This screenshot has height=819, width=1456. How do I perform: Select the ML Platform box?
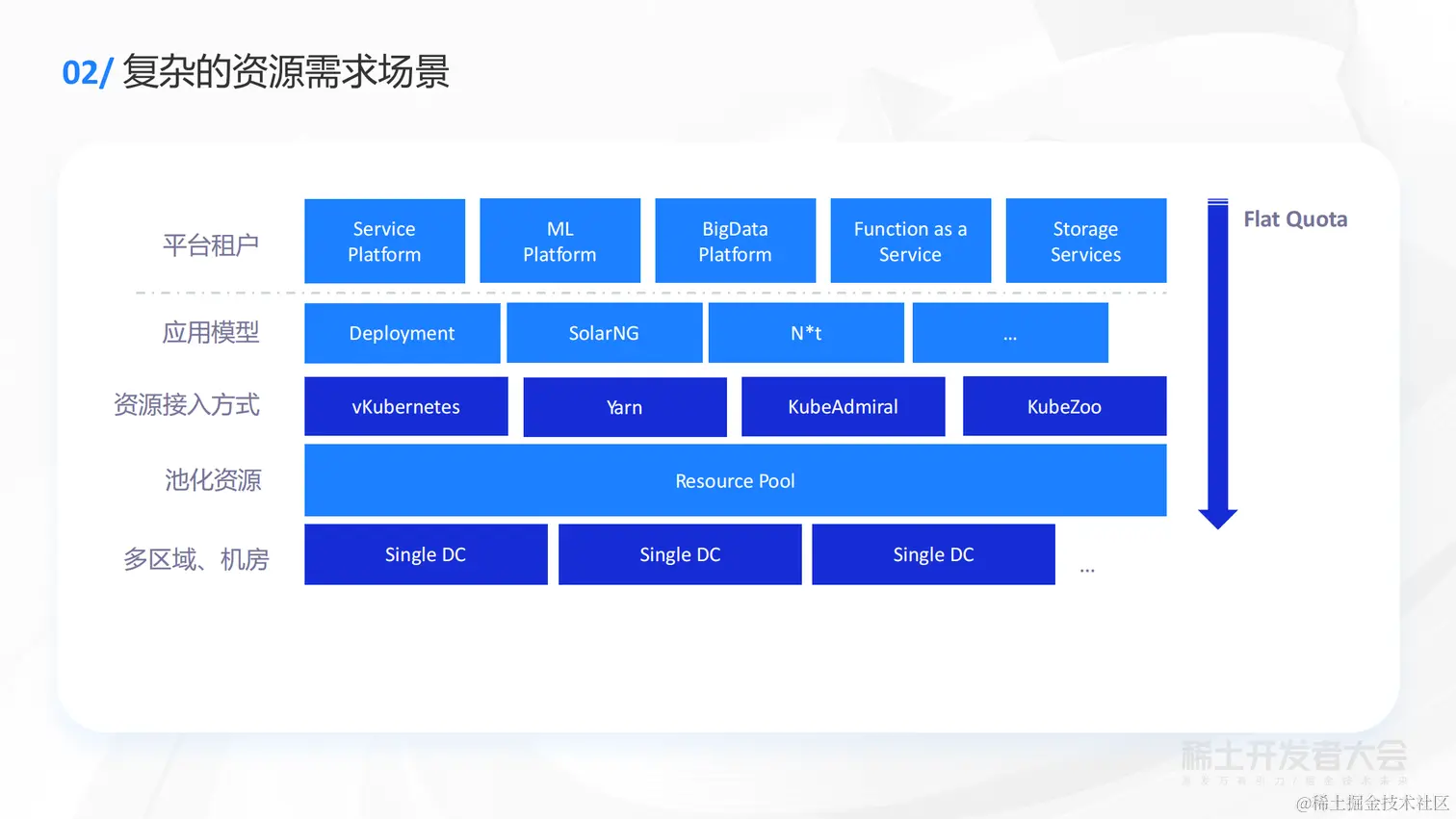[x=559, y=241]
